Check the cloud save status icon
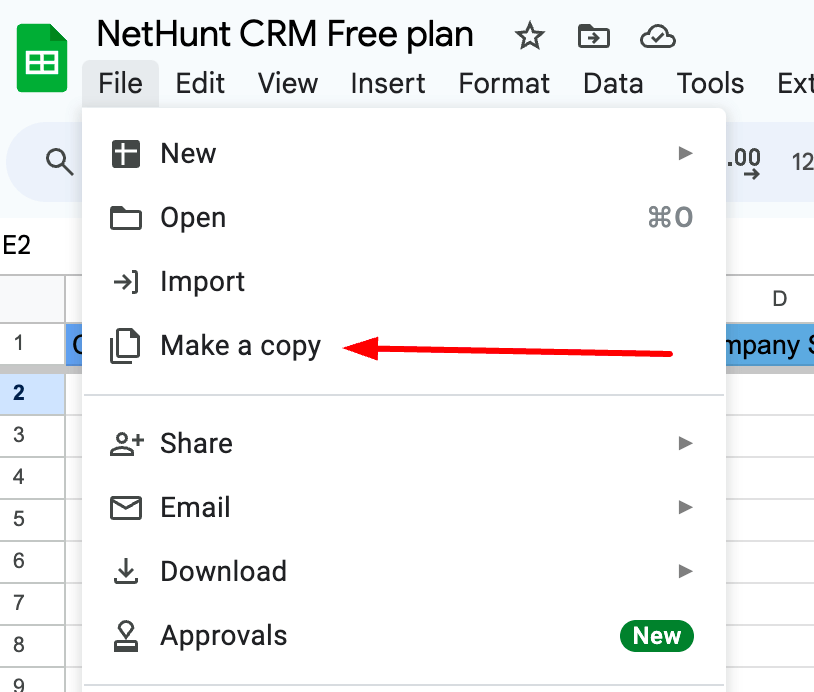The image size is (814, 692). (657, 36)
